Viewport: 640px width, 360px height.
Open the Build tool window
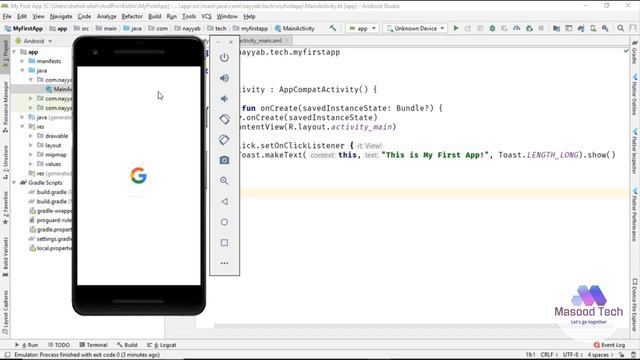(x=127, y=345)
